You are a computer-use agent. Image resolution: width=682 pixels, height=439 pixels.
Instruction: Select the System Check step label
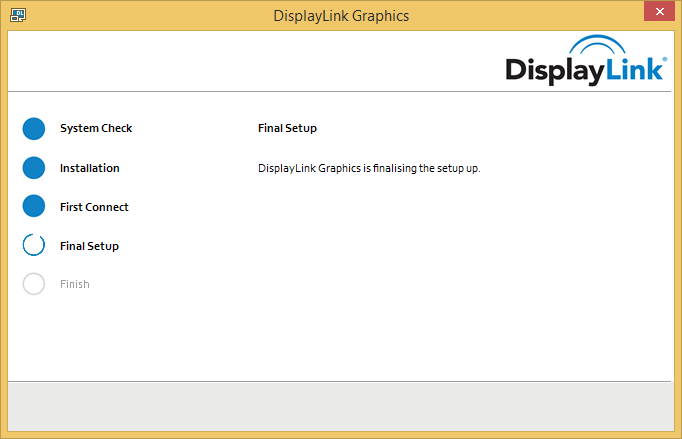[96, 128]
